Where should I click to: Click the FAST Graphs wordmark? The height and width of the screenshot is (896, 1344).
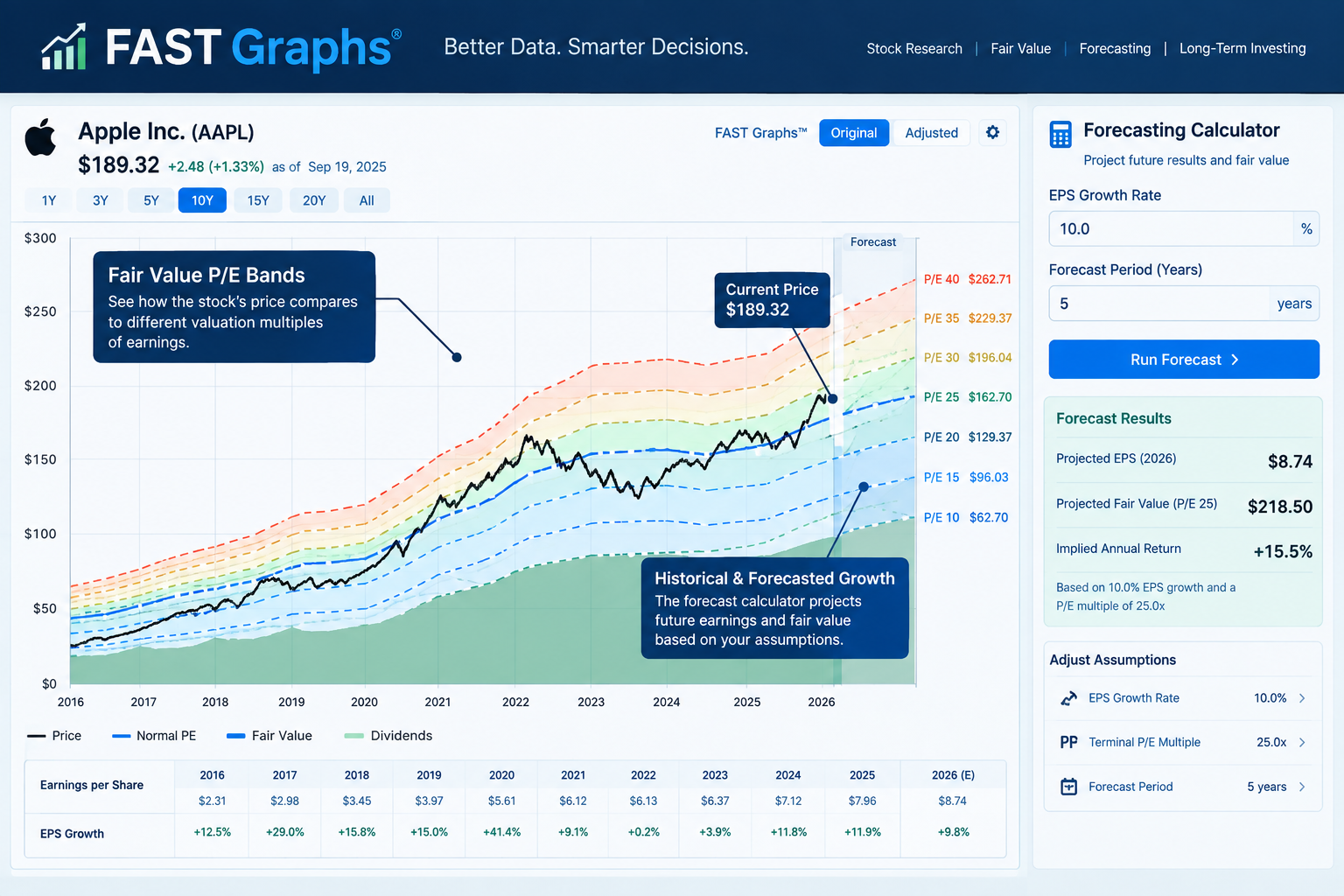253,46
